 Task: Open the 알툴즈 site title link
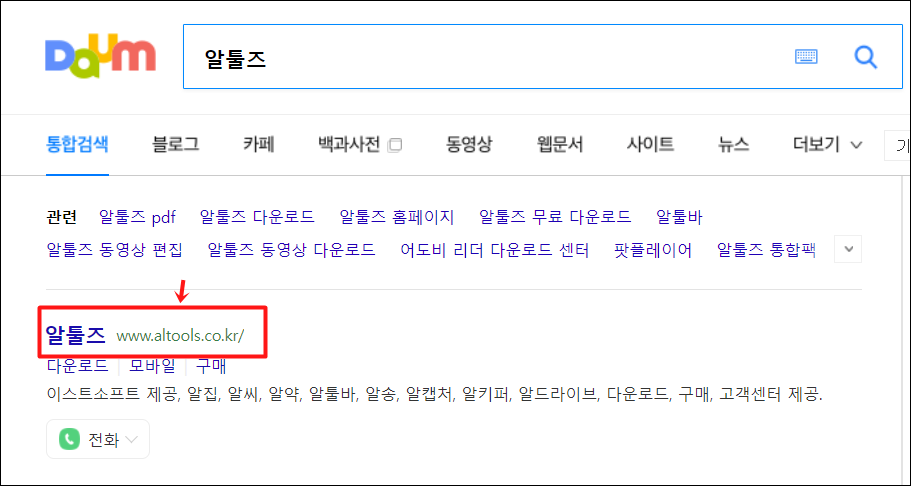click(x=76, y=334)
